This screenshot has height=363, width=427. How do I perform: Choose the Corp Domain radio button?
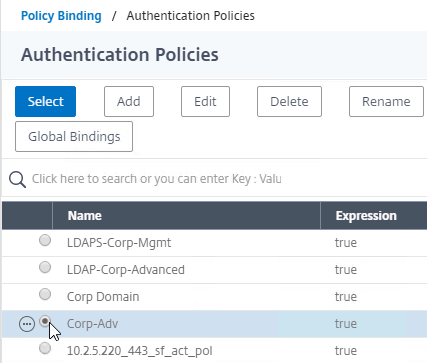45,294
